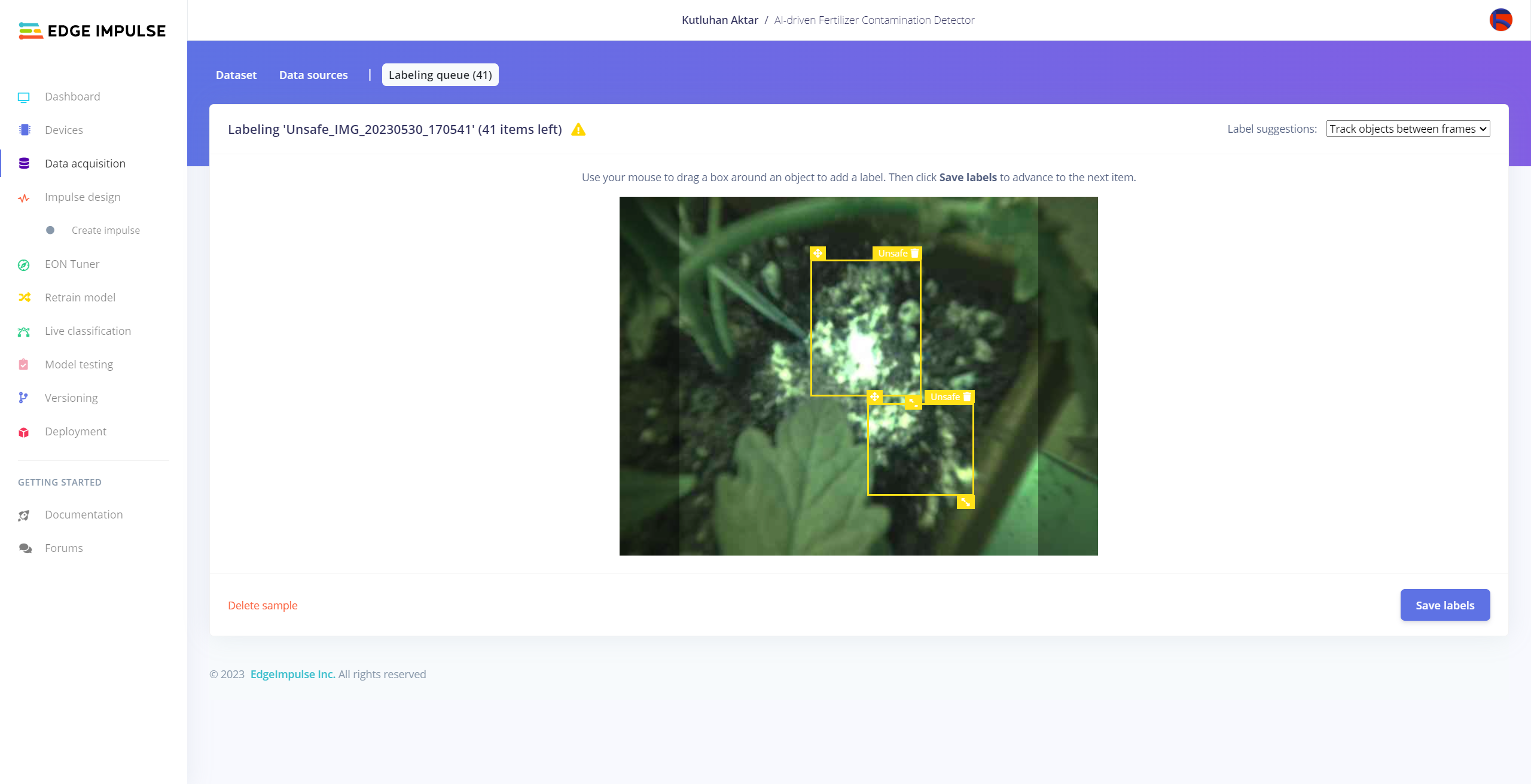The width and height of the screenshot is (1531, 784).
Task: Click the Edge Impulse logo
Action: (92, 30)
